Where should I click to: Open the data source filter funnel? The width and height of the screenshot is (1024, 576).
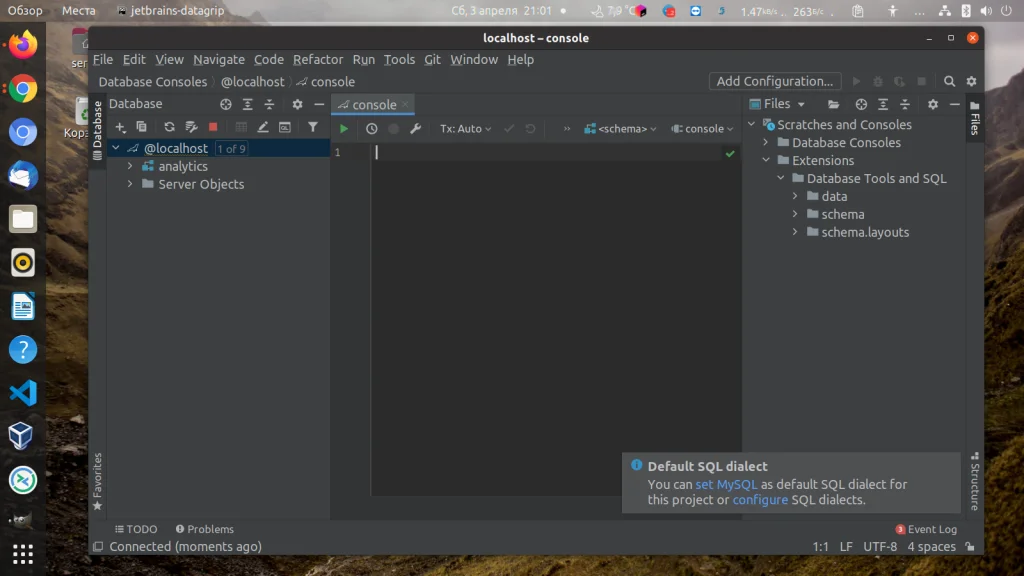[x=313, y=128]
